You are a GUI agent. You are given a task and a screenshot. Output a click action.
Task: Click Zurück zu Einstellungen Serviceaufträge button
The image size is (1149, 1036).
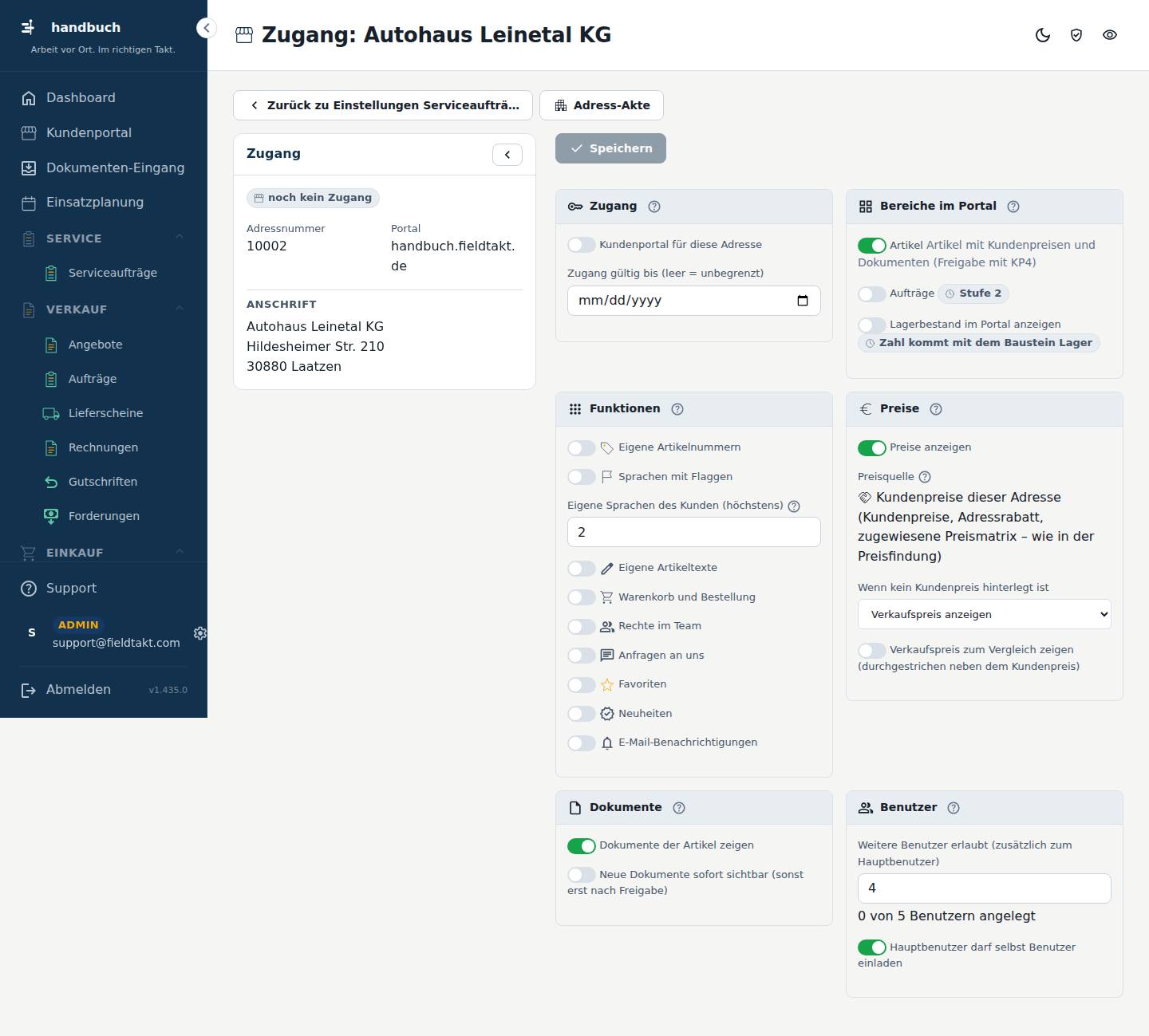click(383, 105)
